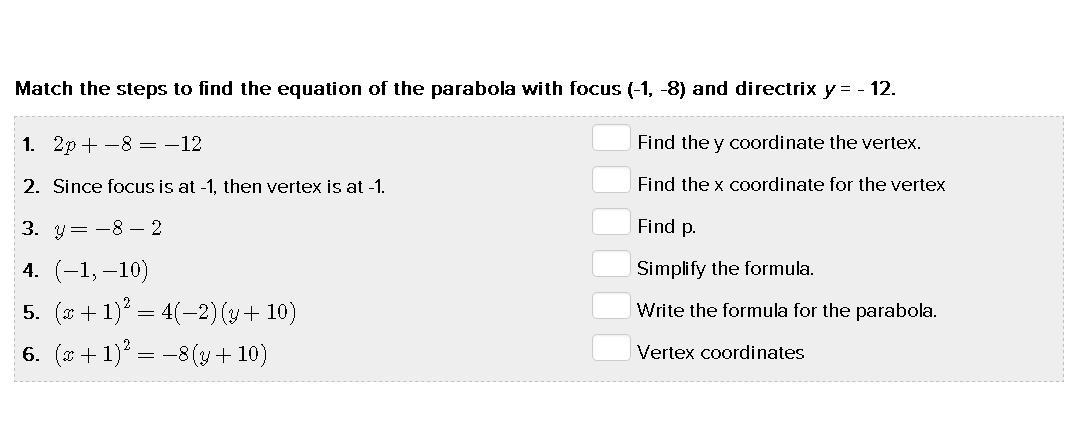Click the number 1. list marker
Viewport: 1078px width, 429px height.
(28, 144)
